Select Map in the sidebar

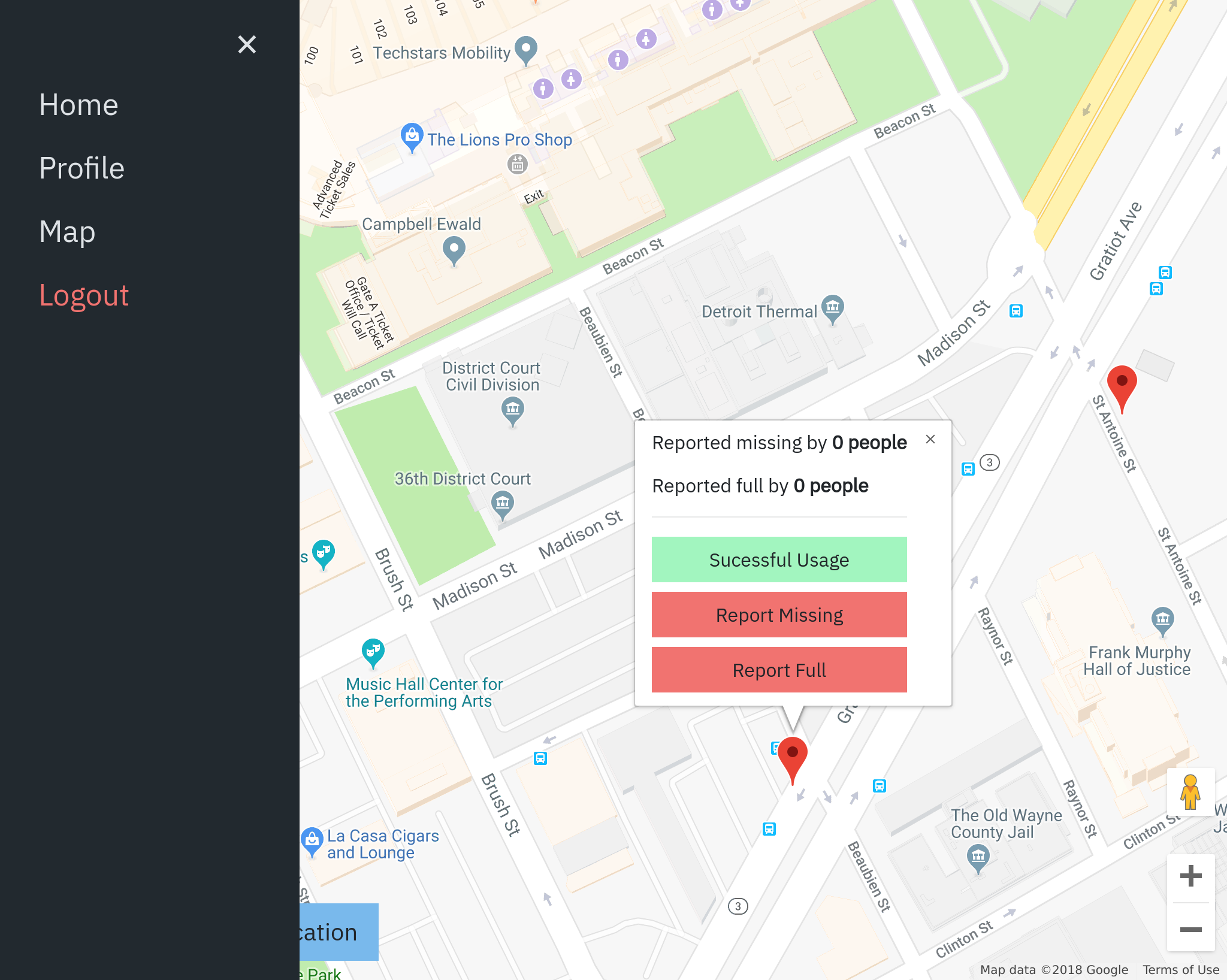67,232
